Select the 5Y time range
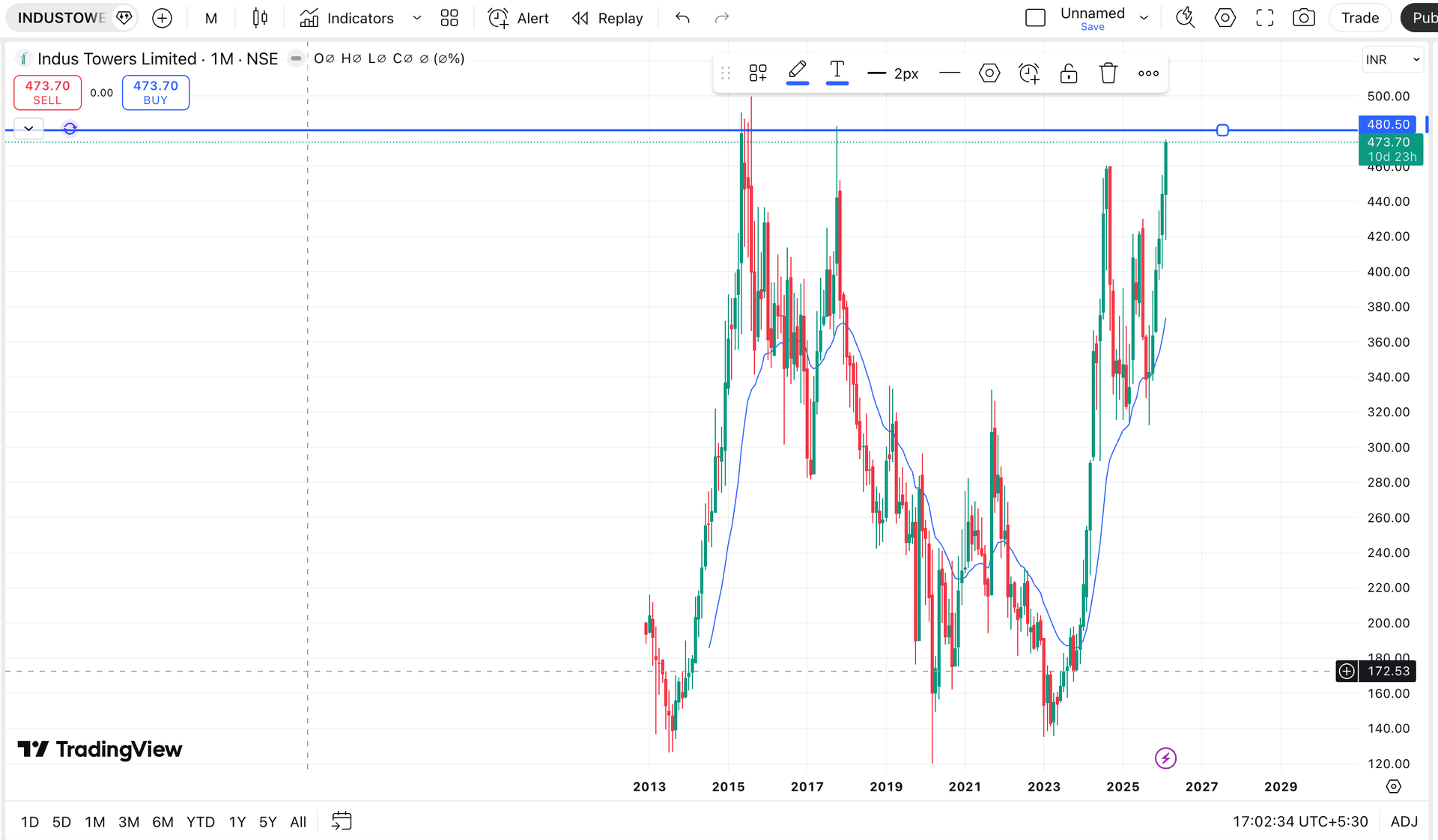 click(268, 822)
